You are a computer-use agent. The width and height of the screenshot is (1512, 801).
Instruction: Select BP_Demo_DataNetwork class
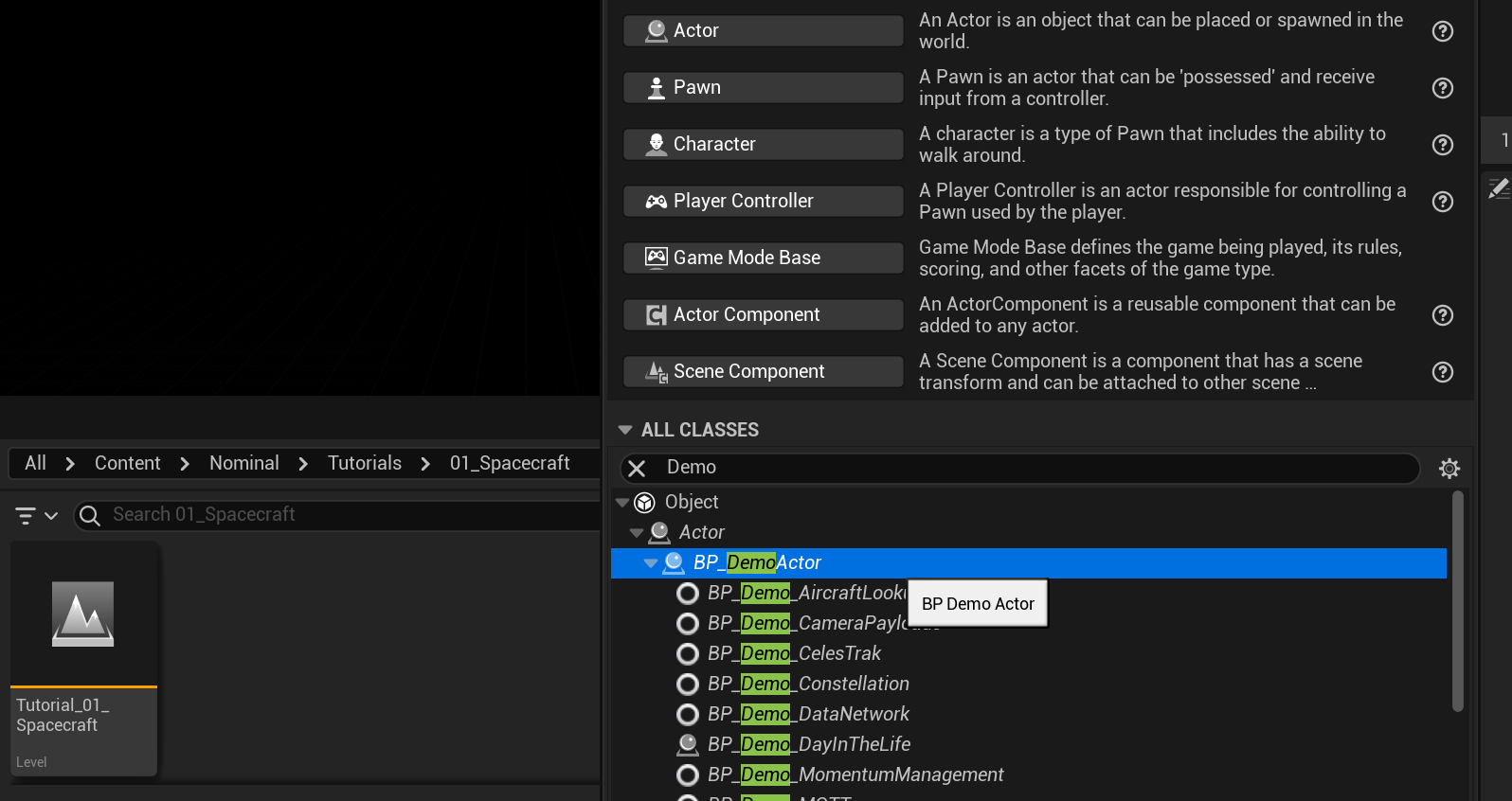[x=808, y=714]
